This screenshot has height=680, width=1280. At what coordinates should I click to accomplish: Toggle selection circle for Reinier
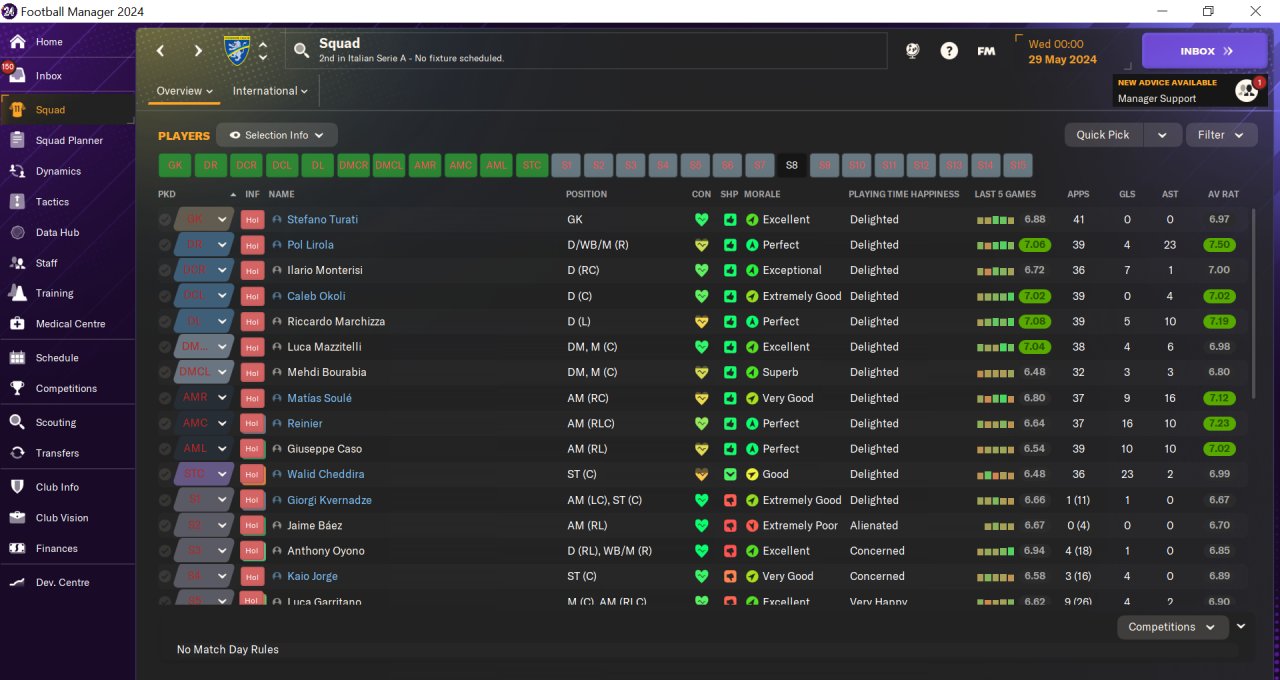tap(164, 424)
